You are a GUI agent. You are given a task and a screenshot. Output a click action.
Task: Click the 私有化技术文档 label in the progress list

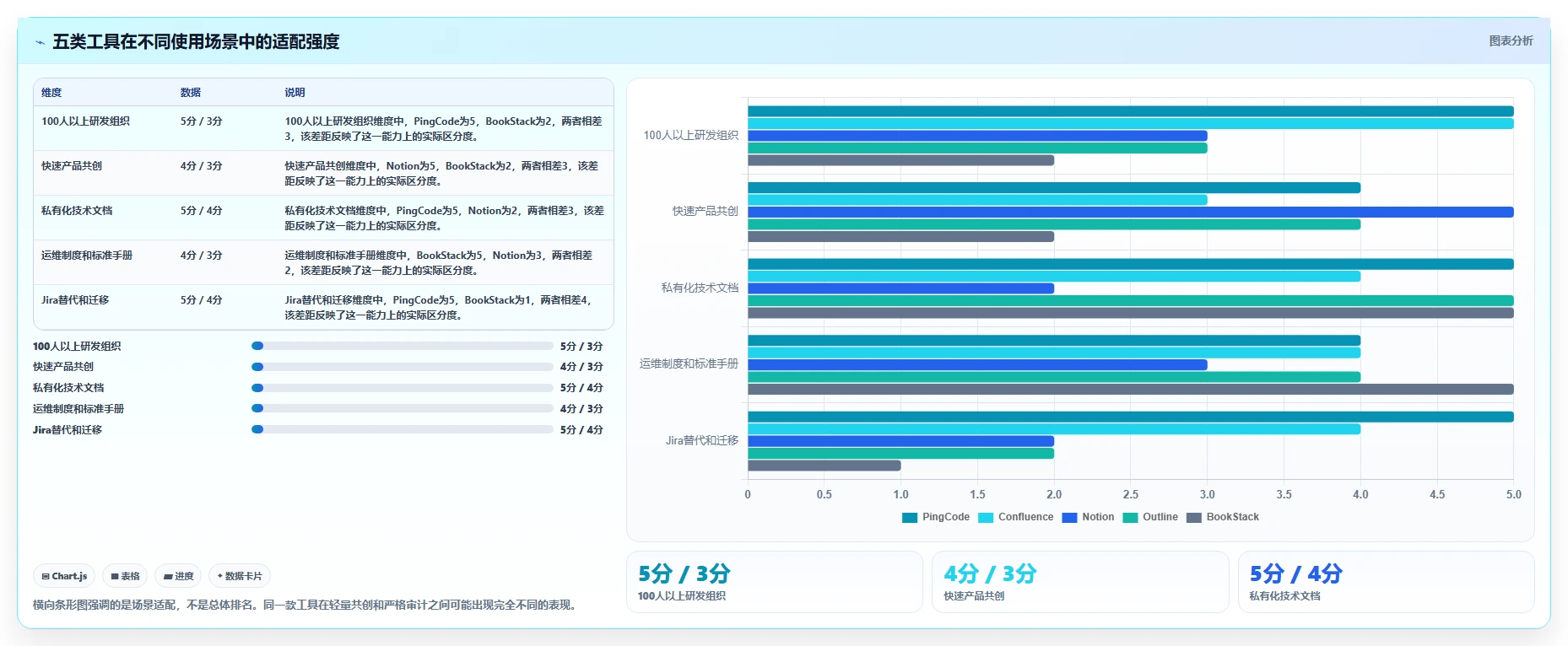point(68,388)
